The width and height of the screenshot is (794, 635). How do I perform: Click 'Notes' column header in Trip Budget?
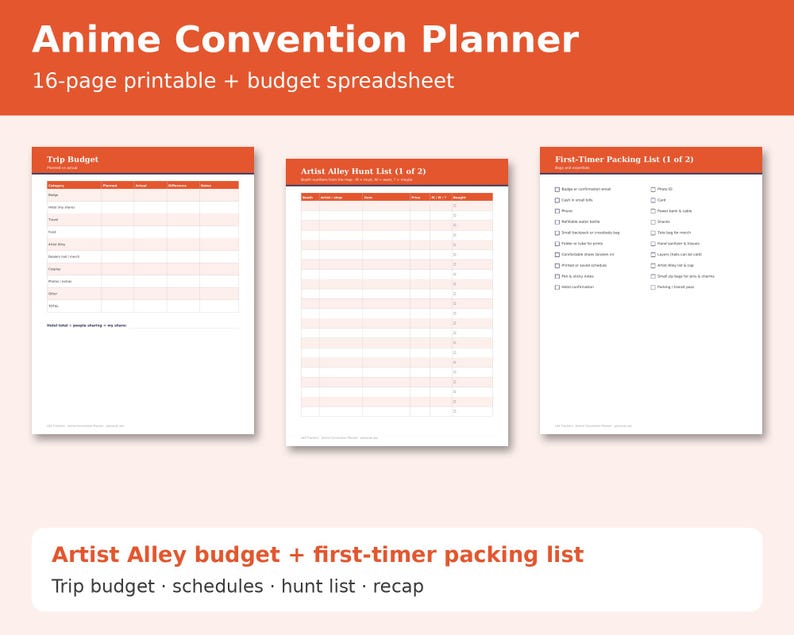click(x=219, y=185)
